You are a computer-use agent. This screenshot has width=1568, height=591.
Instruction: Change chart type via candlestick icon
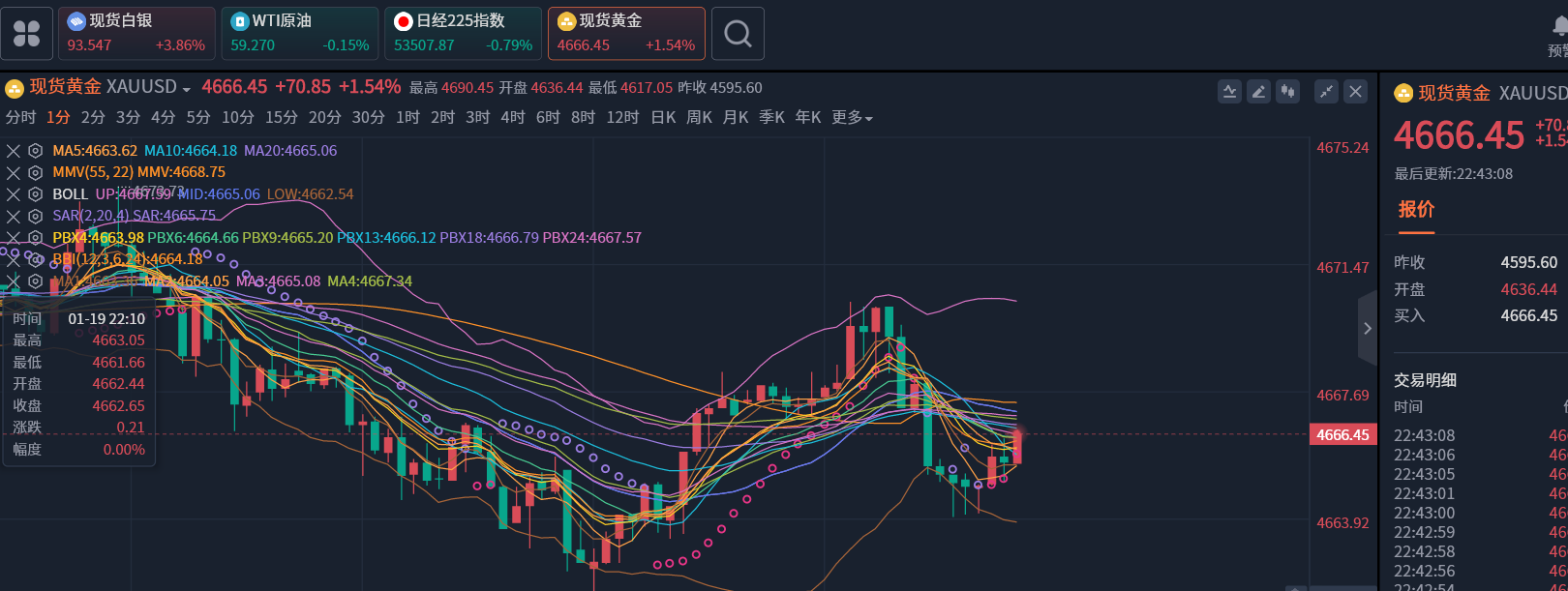(1287, 92)
